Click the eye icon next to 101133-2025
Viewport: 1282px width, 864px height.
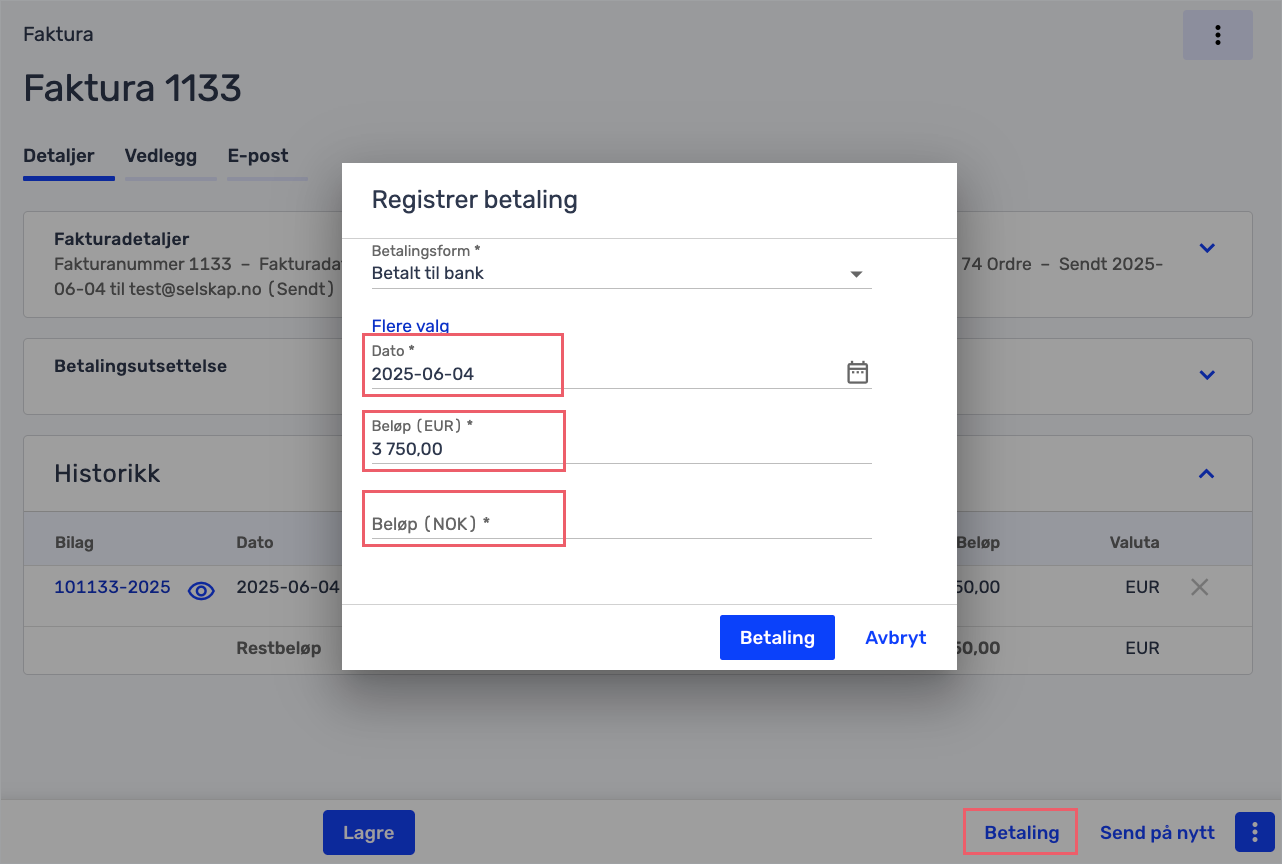(x=202, y=591)
